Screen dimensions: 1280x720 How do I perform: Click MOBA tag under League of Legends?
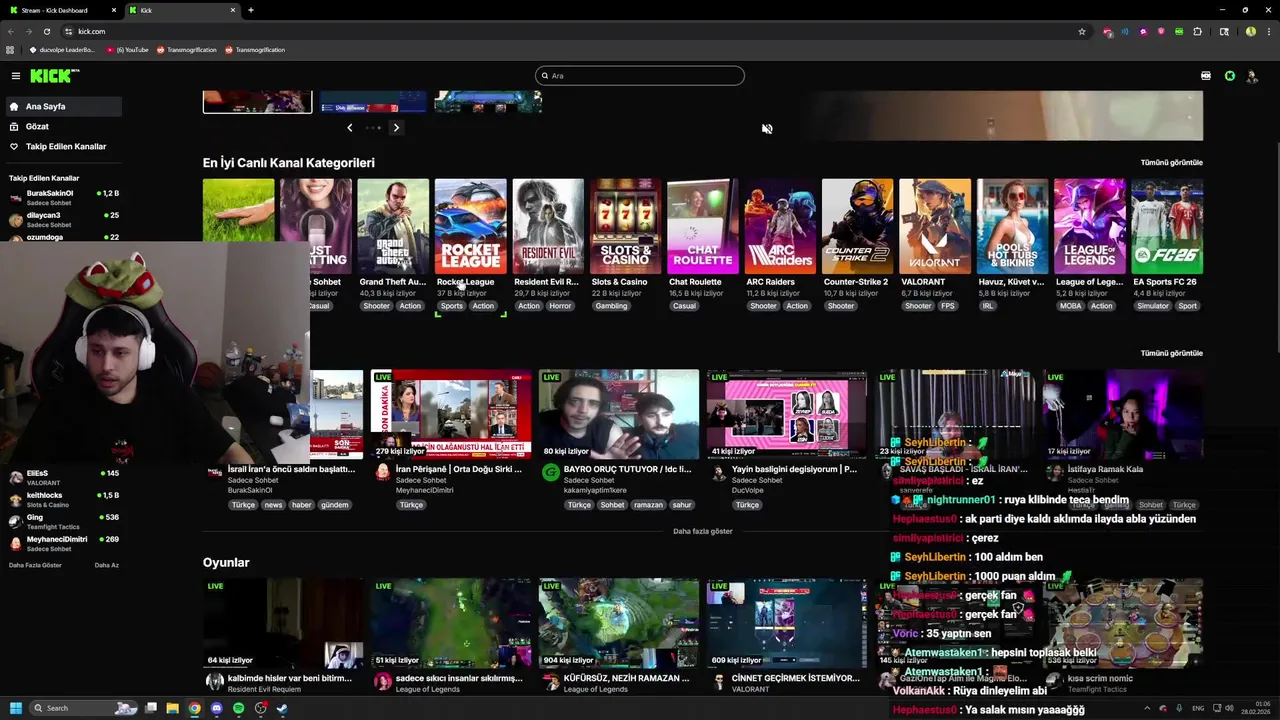(x=1071, y=306)
